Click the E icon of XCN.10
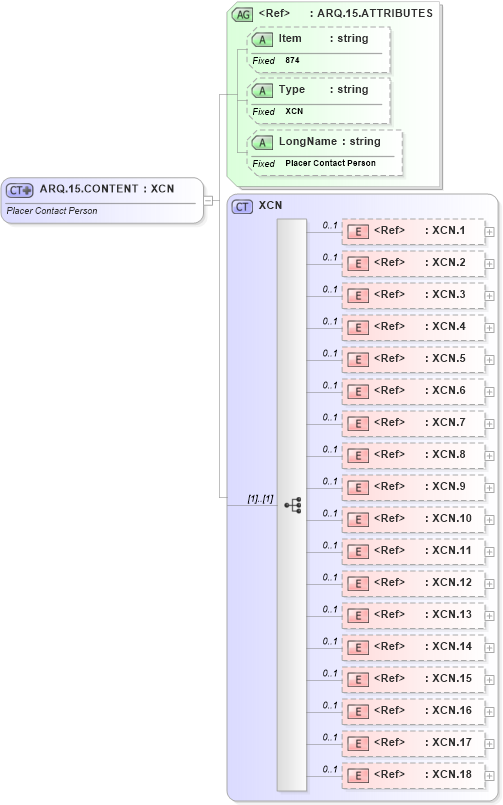This screenshot has width=503, height=805. tap(358, 520)
